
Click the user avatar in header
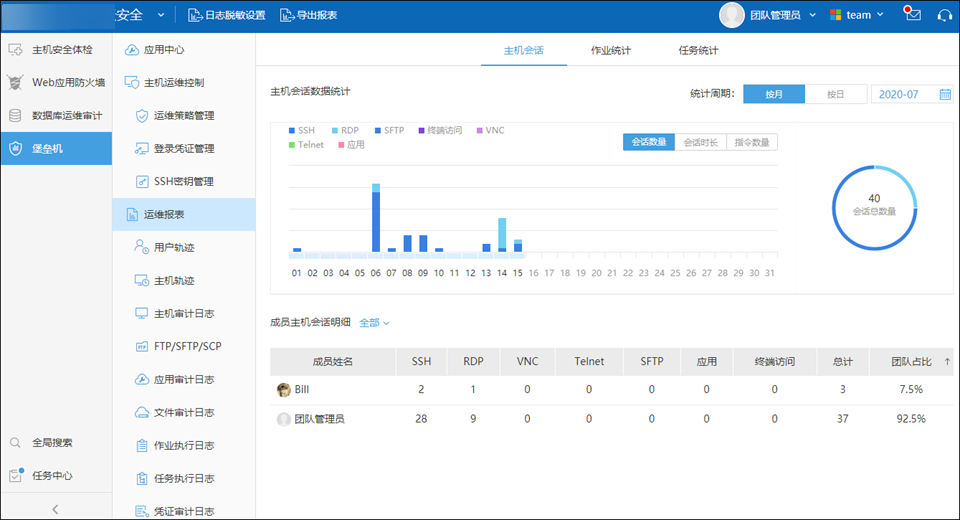click(732, 15)
